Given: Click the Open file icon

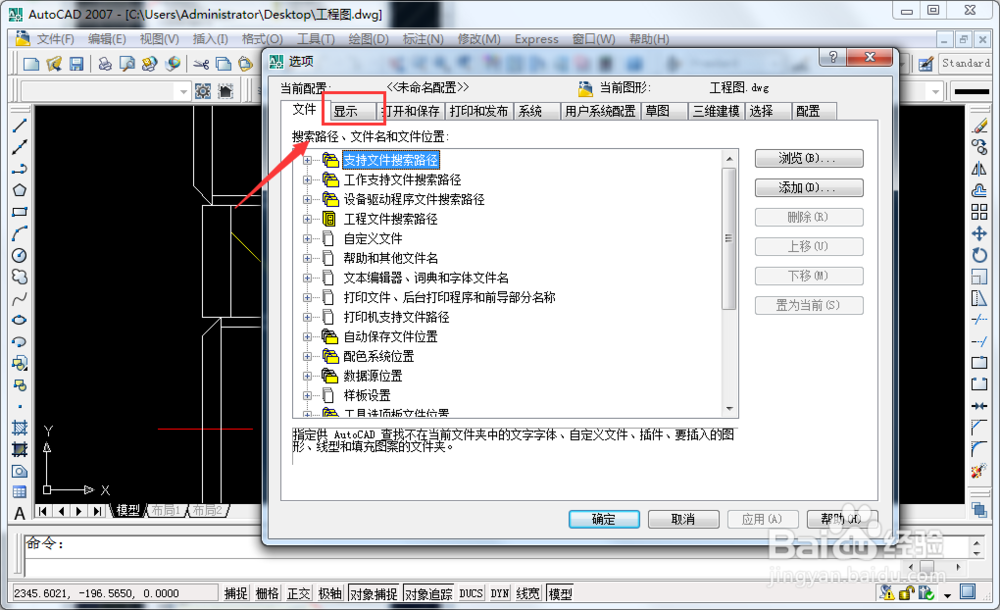Looking at the screenshot, I should click(54, 64).
